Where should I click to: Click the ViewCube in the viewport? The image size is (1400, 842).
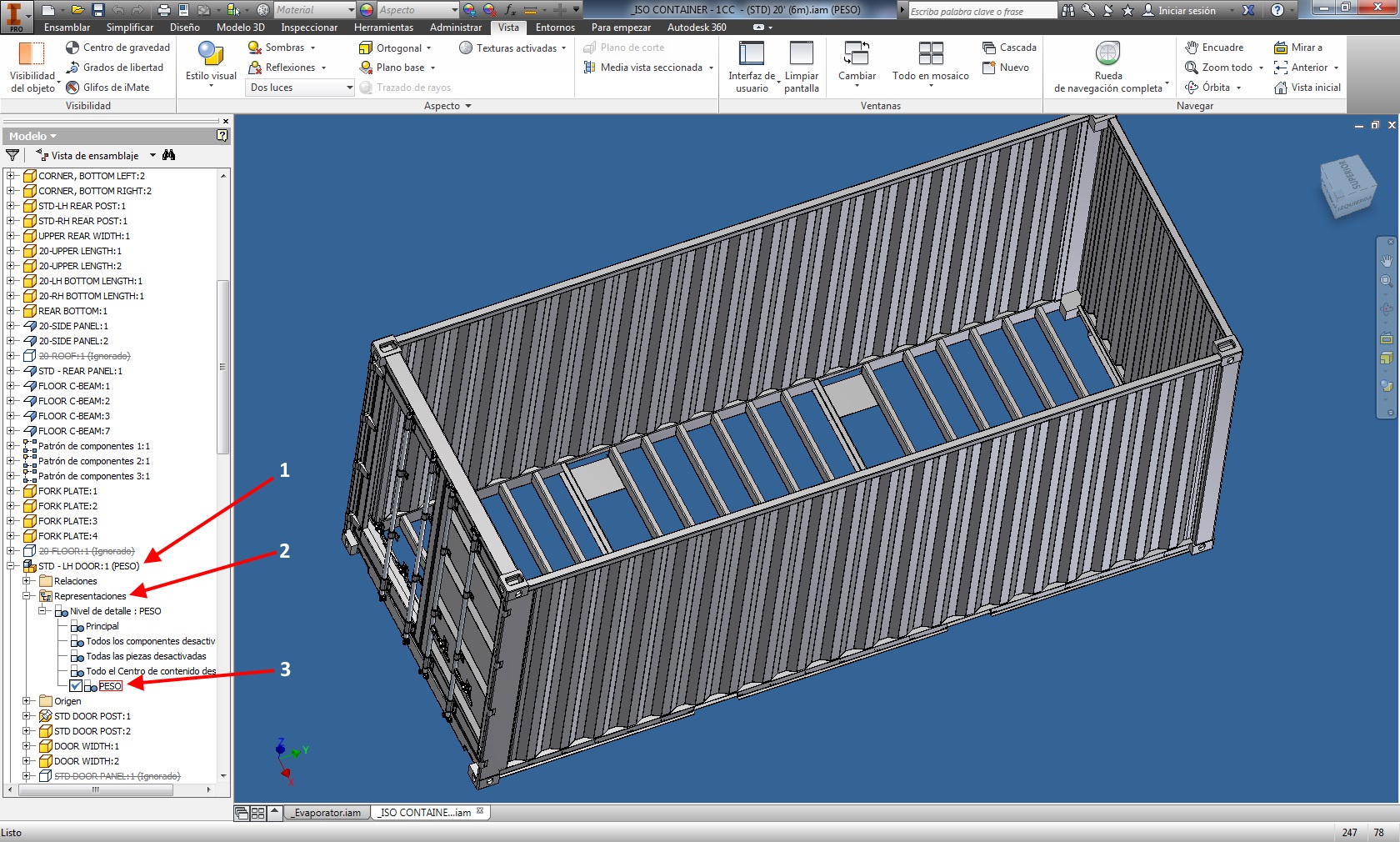coord(1347,186)
